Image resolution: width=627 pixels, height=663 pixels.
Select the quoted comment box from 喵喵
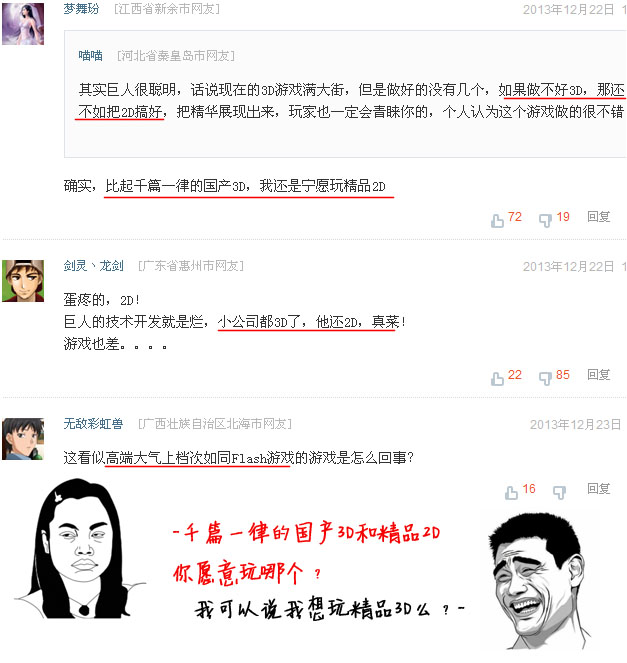345,94
